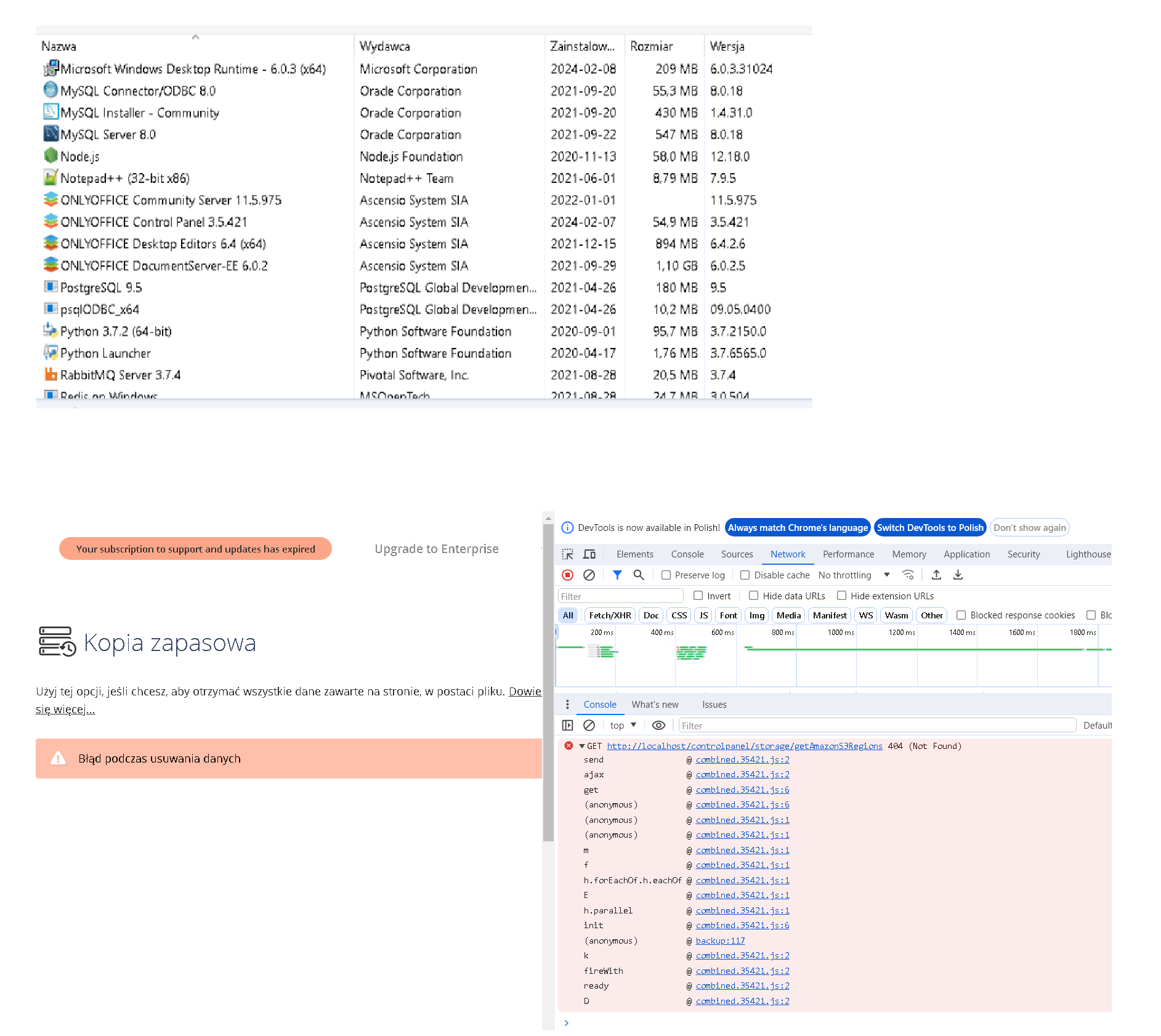Click the inspect element selector icon
Screen dimensions: 1161x1036
tap(568, 554)
